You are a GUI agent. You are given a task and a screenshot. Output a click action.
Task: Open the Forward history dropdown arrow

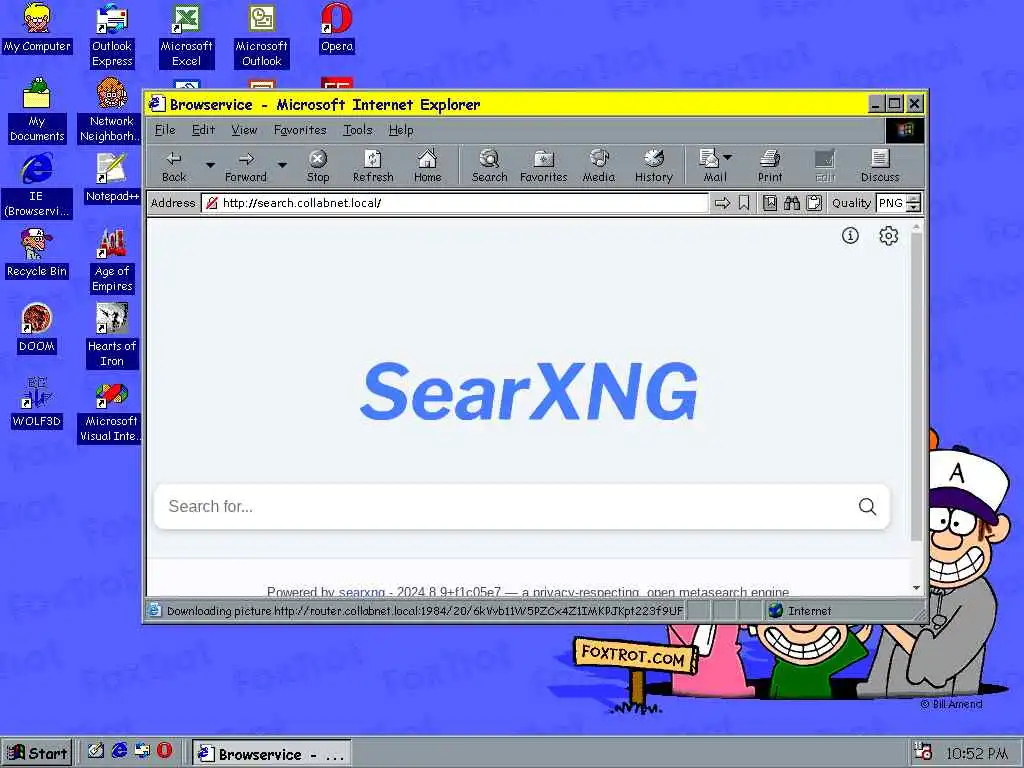click(282, 165)
